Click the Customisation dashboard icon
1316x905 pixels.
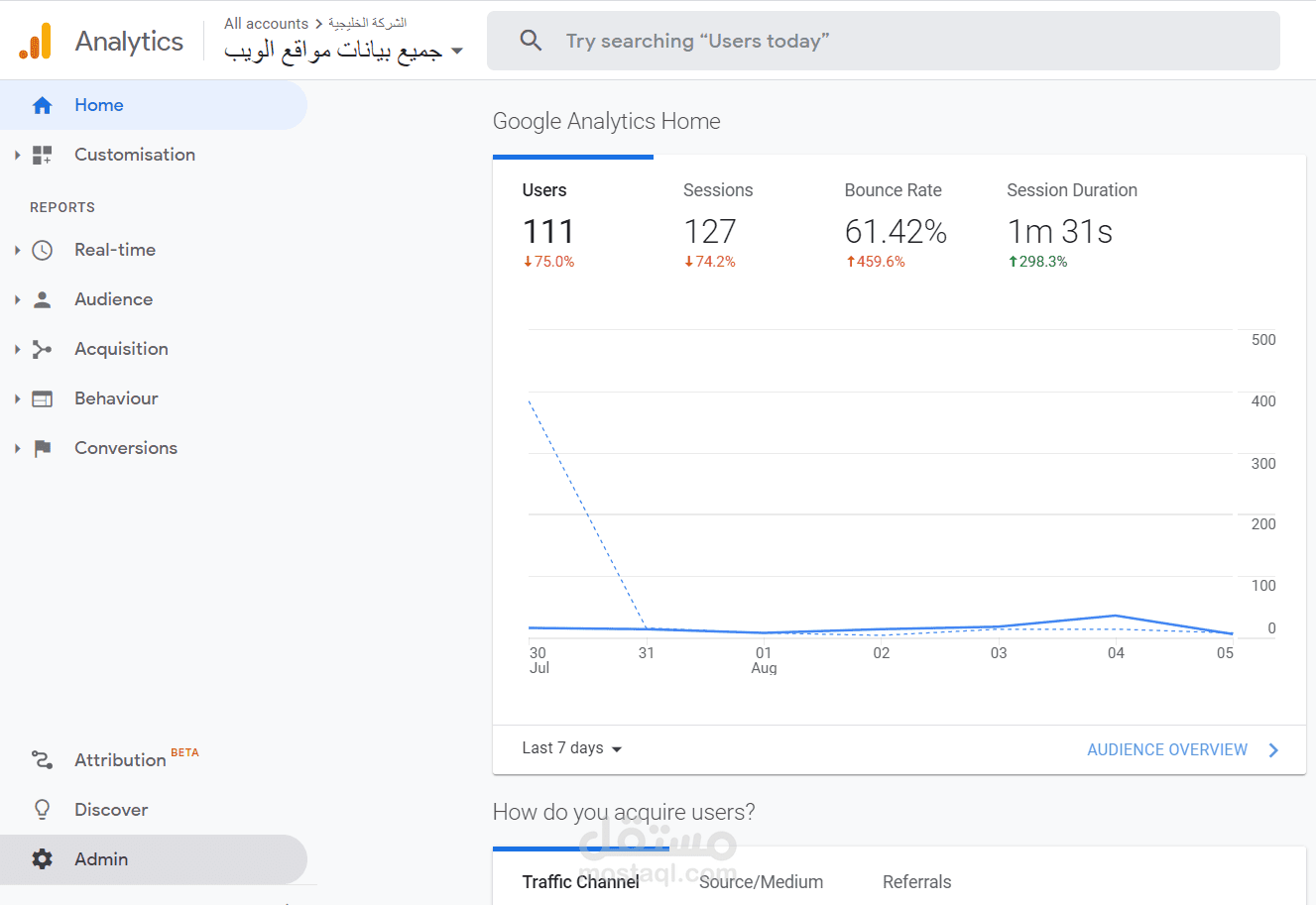click(x=42, y=155)
